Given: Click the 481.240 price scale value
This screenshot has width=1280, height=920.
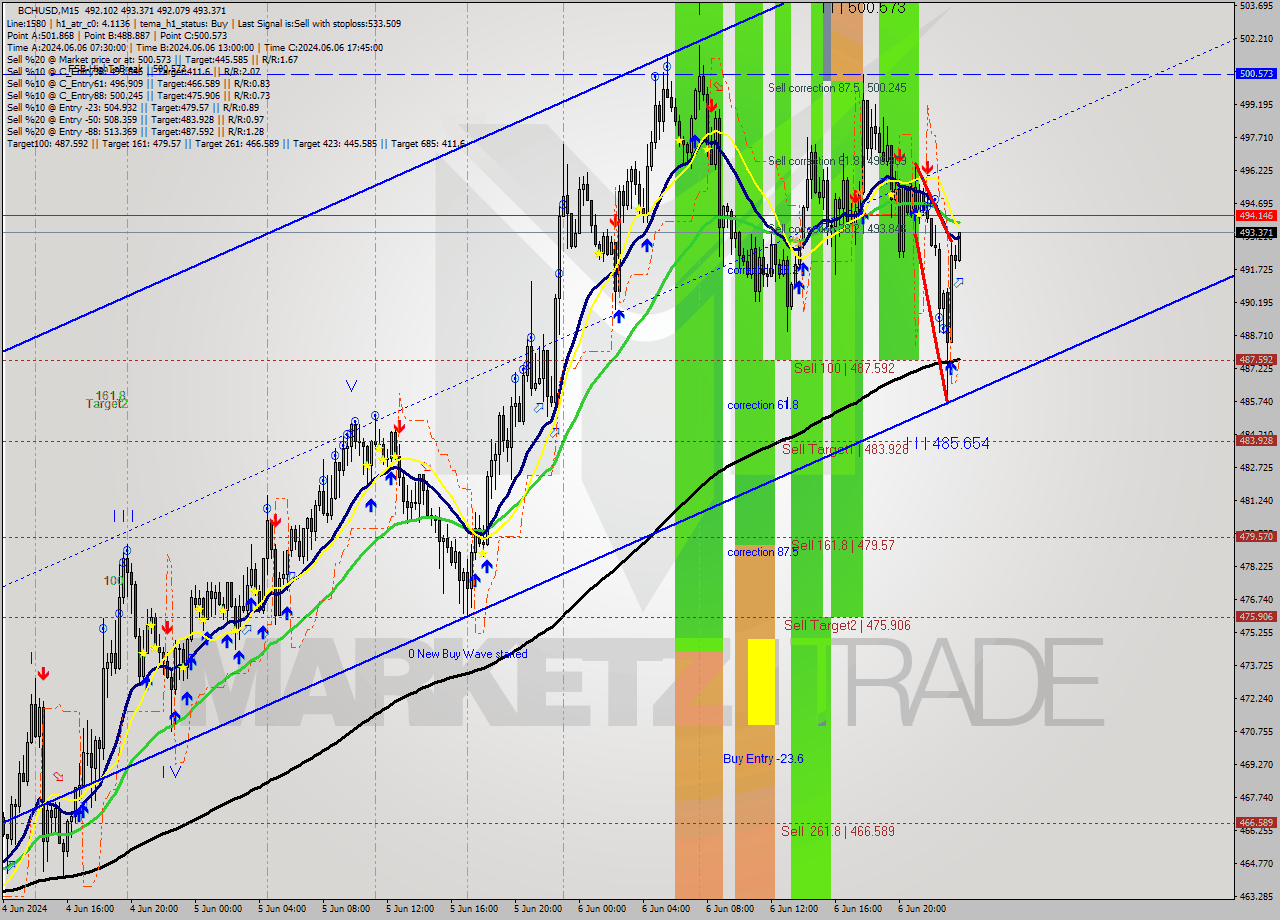Looking at the screenshot, I should click(1256, 500).
